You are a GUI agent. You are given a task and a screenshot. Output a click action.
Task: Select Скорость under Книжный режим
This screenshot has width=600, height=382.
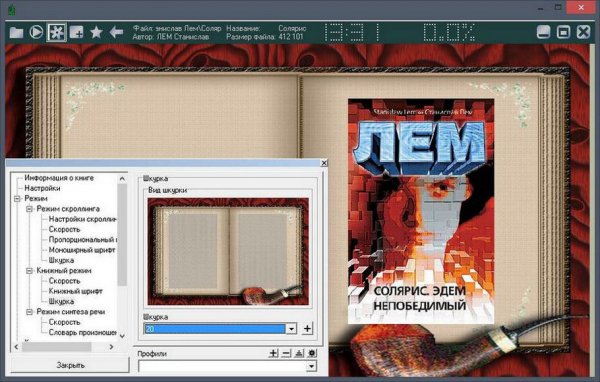pyautogui.click(x=64, y=281)
